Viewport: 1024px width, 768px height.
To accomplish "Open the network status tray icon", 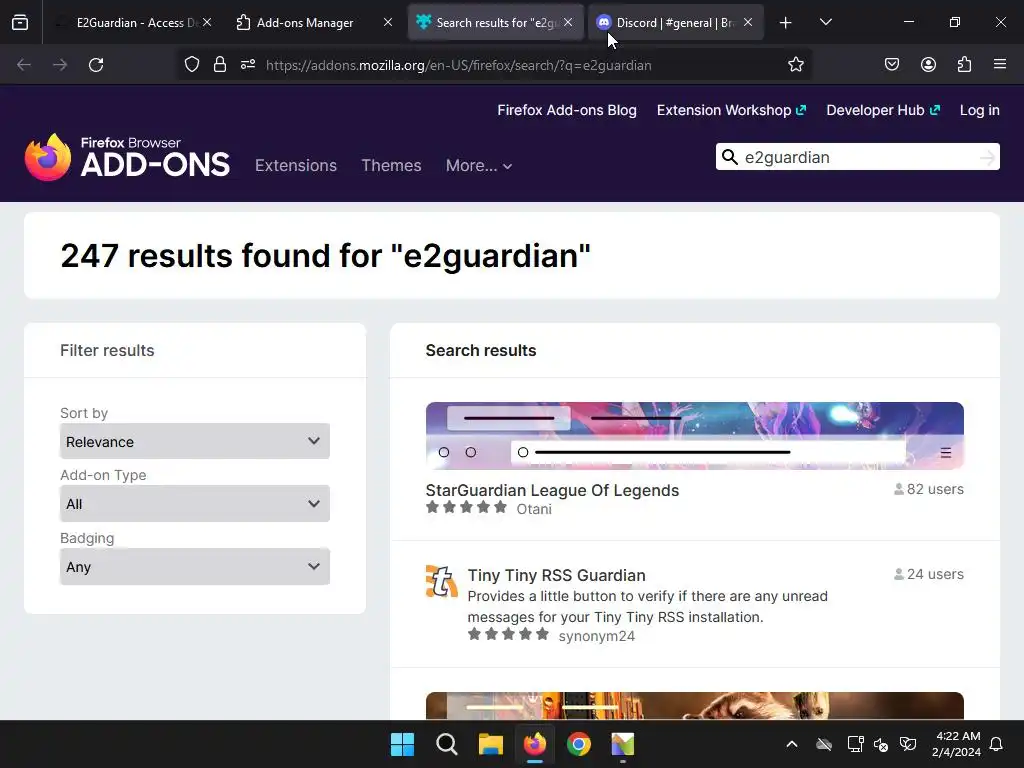I will click(856, 744).
